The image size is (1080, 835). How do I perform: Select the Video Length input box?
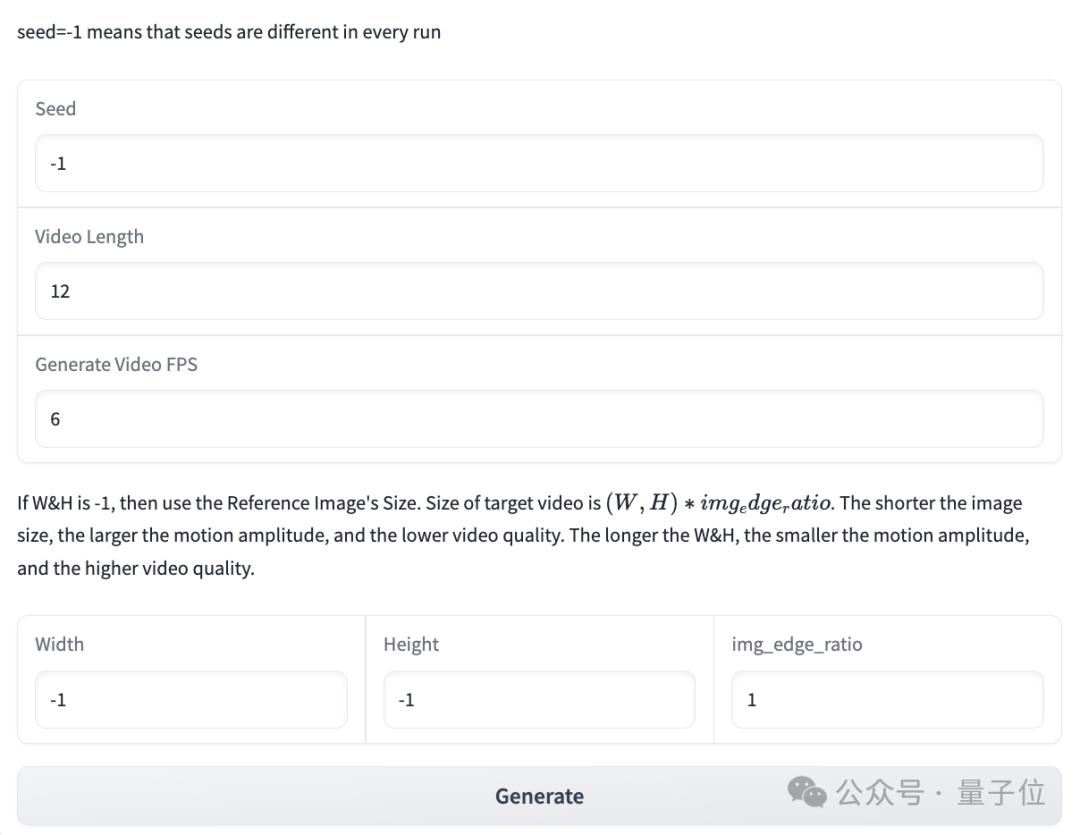(x=539, y=291)
